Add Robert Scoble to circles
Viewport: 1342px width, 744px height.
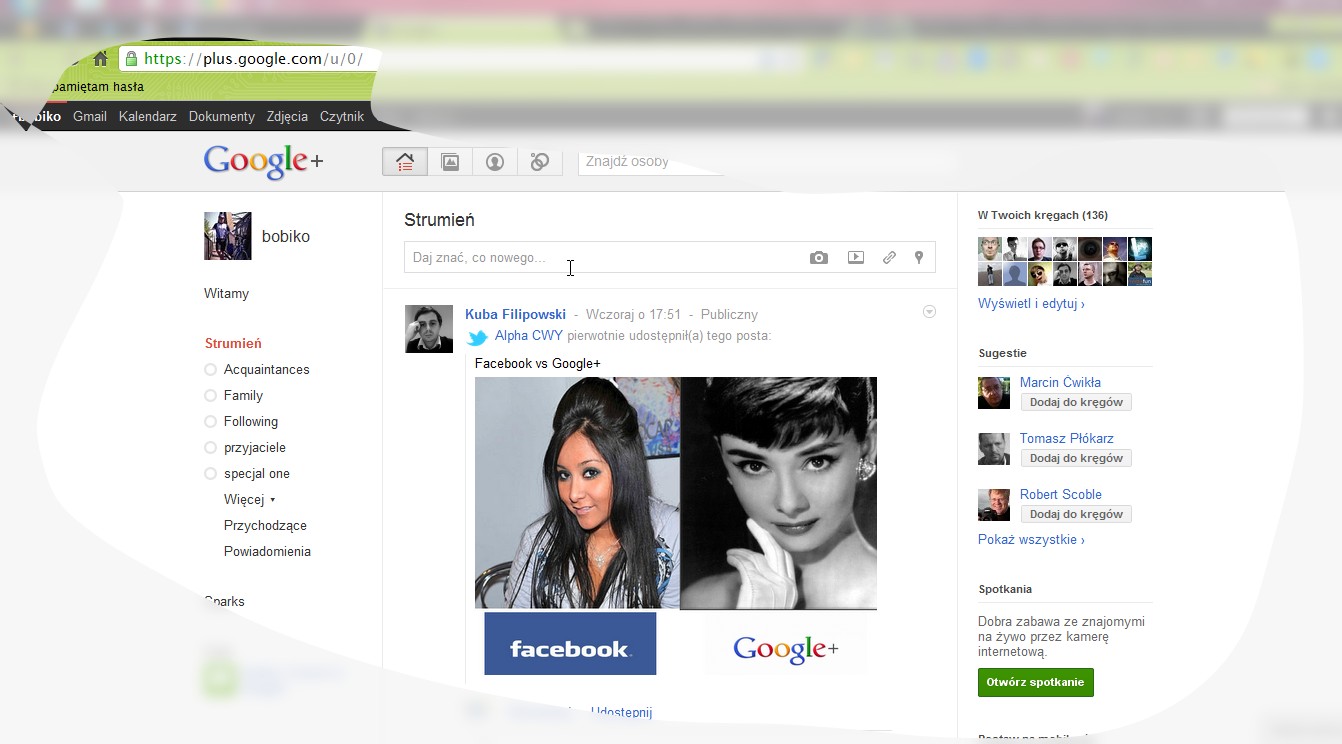1076,514
